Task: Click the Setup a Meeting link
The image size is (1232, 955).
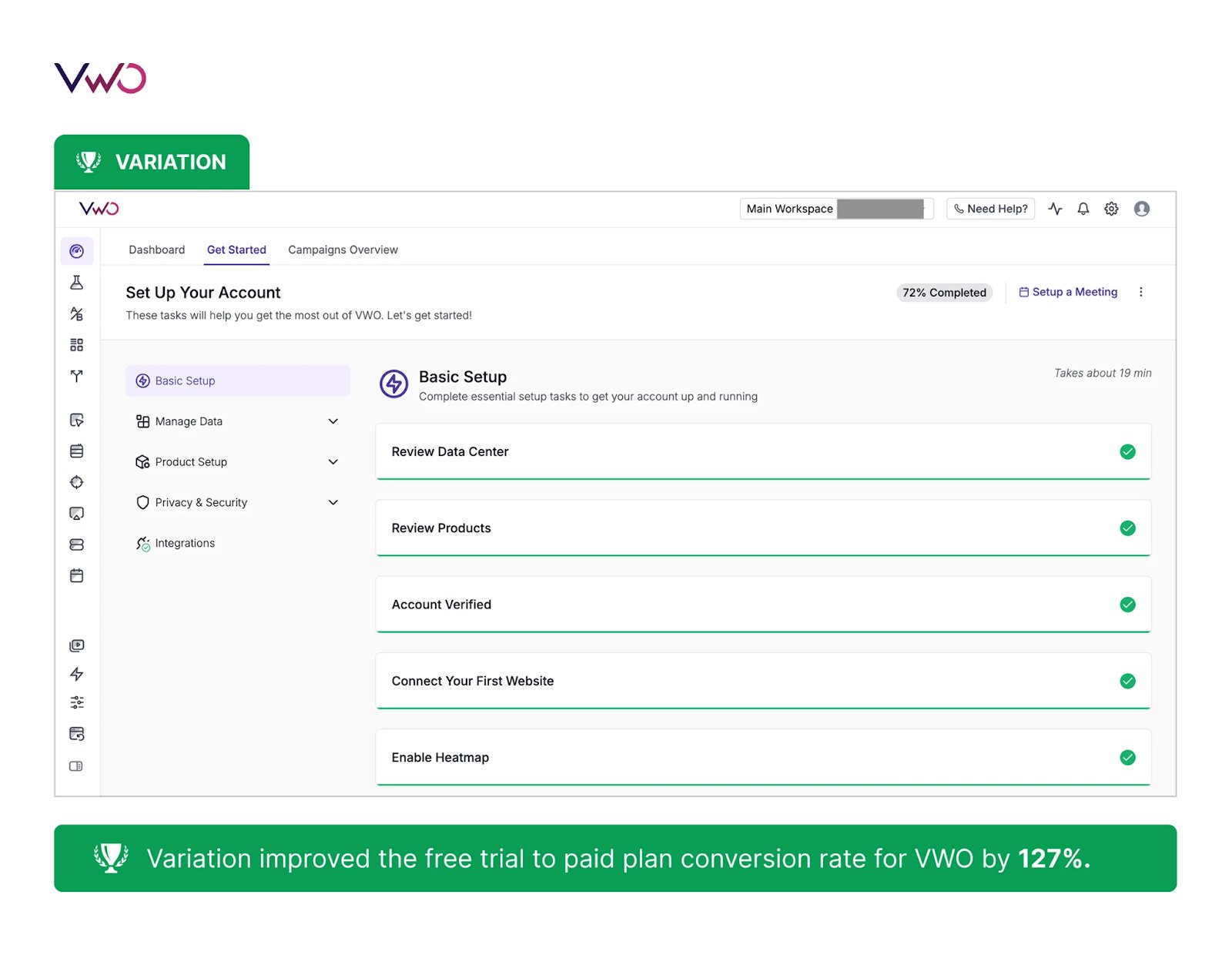Action: tap(1069, 292)
